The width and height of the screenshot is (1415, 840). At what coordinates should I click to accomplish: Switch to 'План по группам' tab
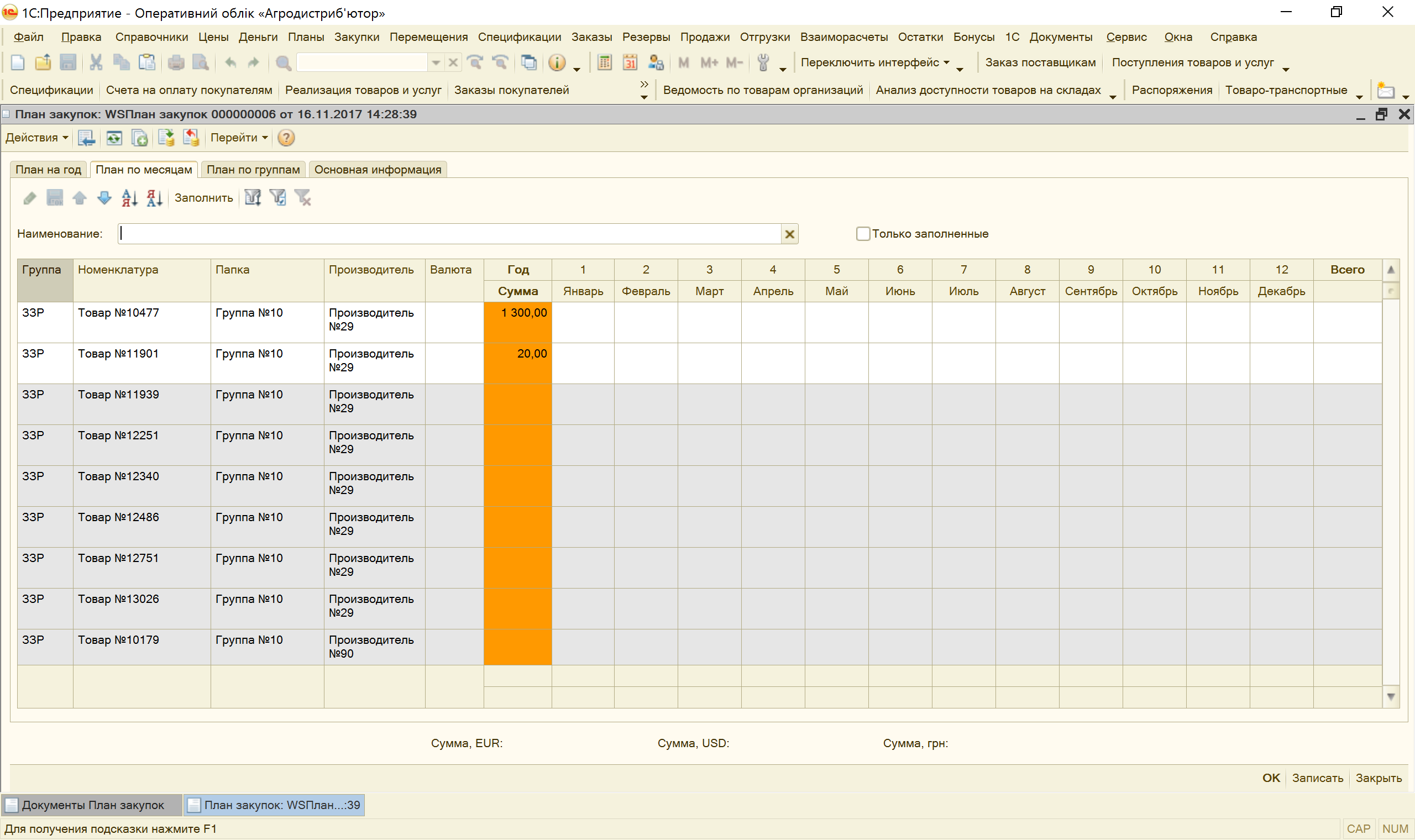[x=253, y=169]
